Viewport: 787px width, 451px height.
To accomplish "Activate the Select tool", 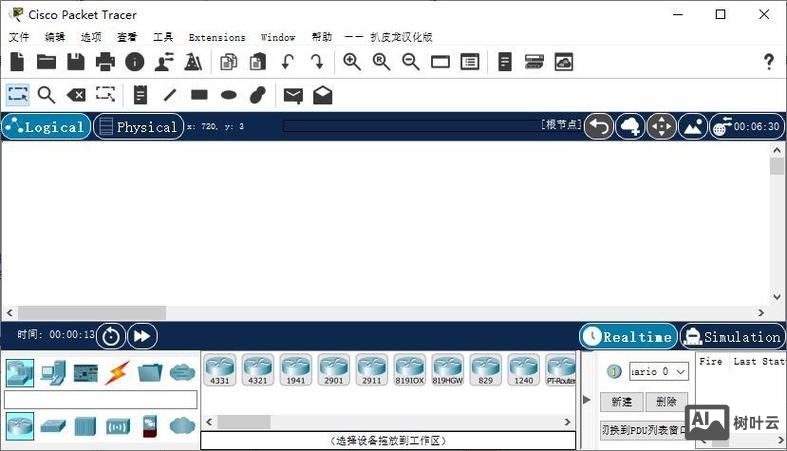I will [18, 94].
